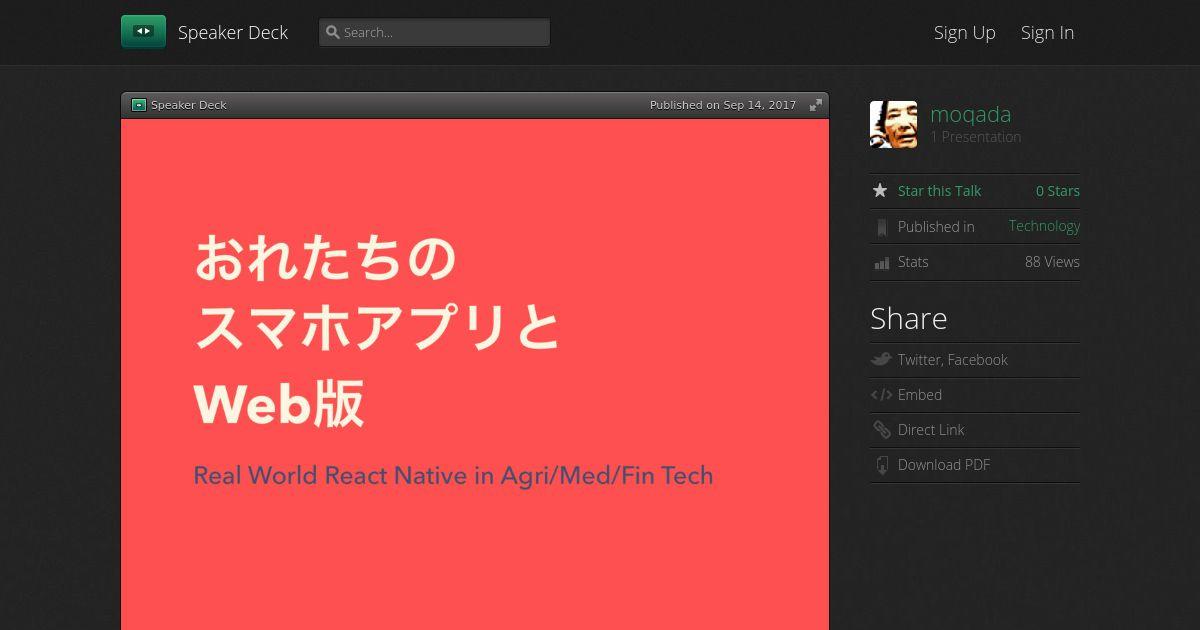1200x630 pixels.
Task: Click the magnifier icon in search box
Action: coord(332,32)
